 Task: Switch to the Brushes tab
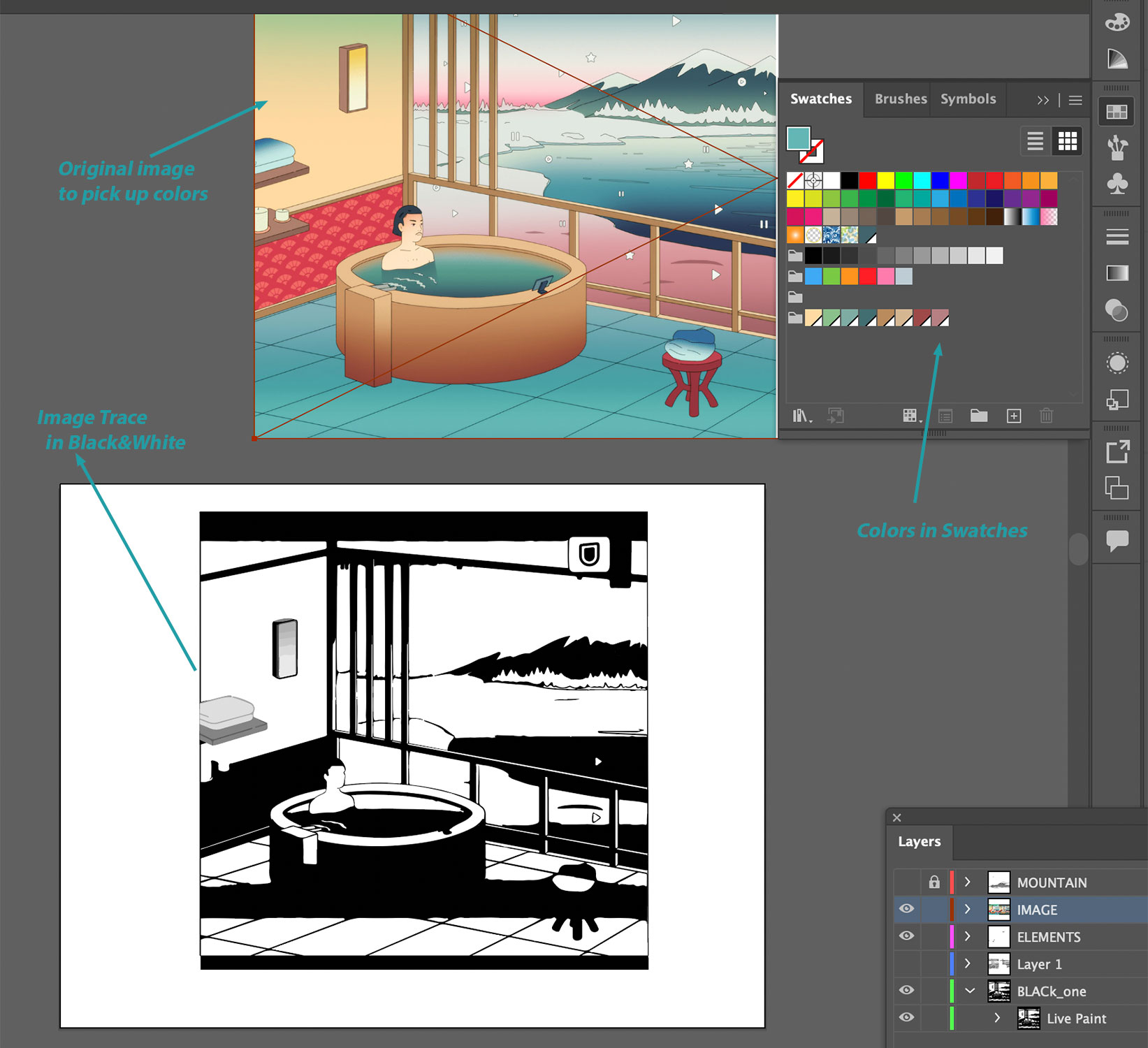900,99
